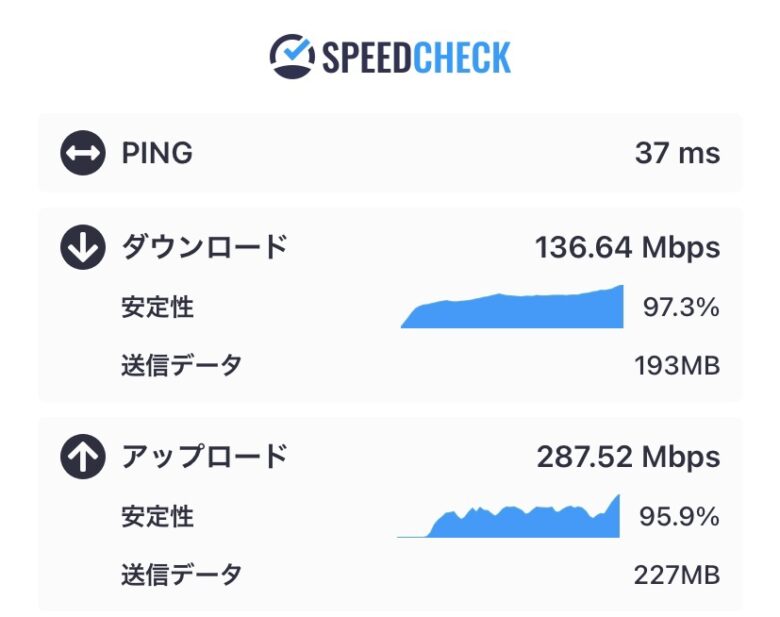Select the upload 送信データ label
The image size is (780, 617).
coord(182,575)
